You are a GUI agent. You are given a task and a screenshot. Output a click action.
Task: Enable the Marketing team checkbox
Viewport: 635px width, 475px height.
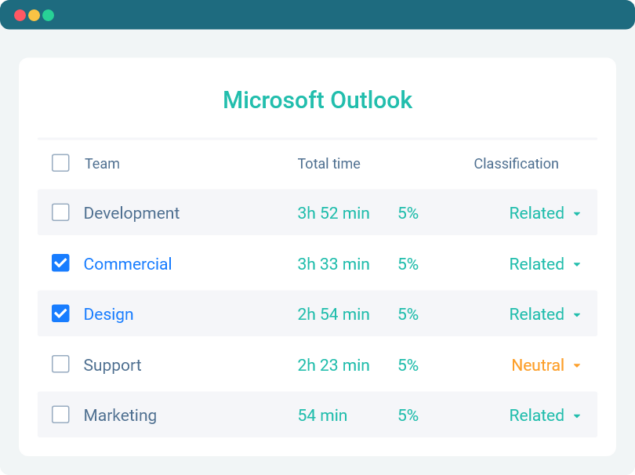coord(61,415)
